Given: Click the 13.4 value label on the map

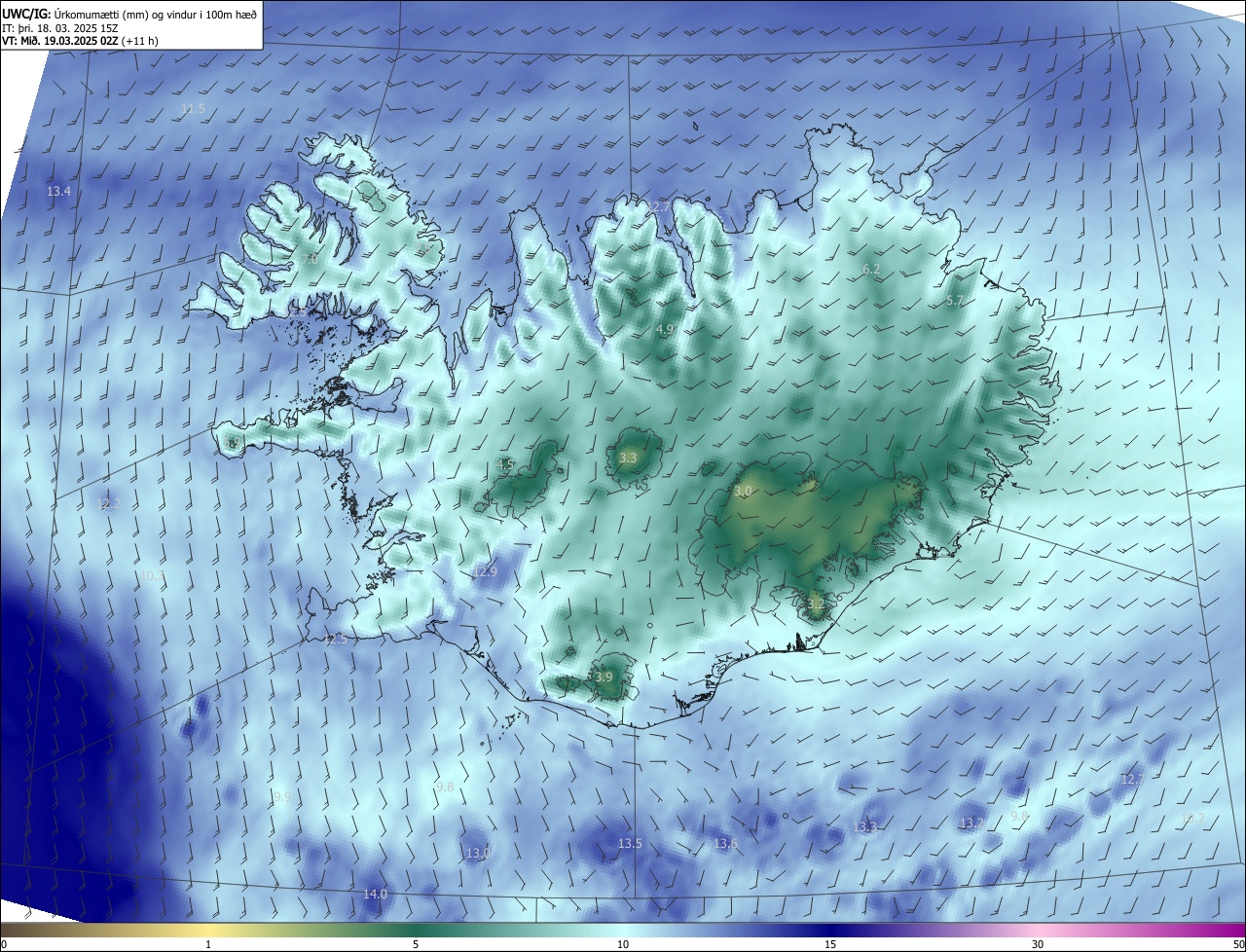Looking at the screenshot, I should (58, 192).
